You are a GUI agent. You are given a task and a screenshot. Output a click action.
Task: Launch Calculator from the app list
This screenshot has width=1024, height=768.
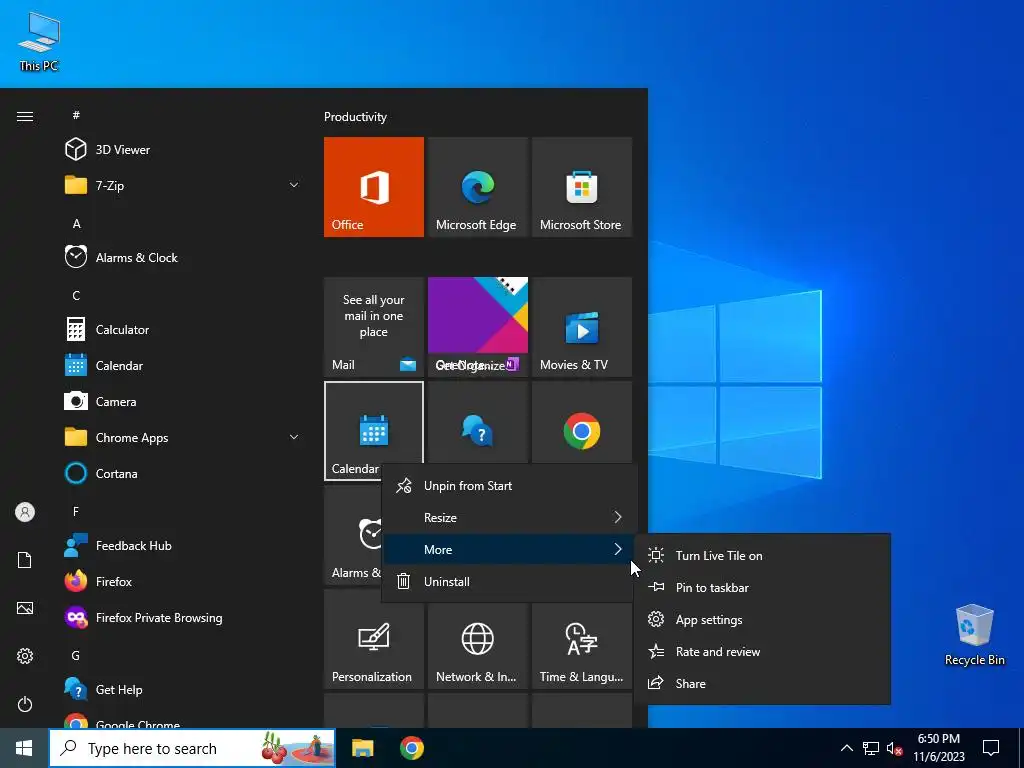(x=183, y=330)
